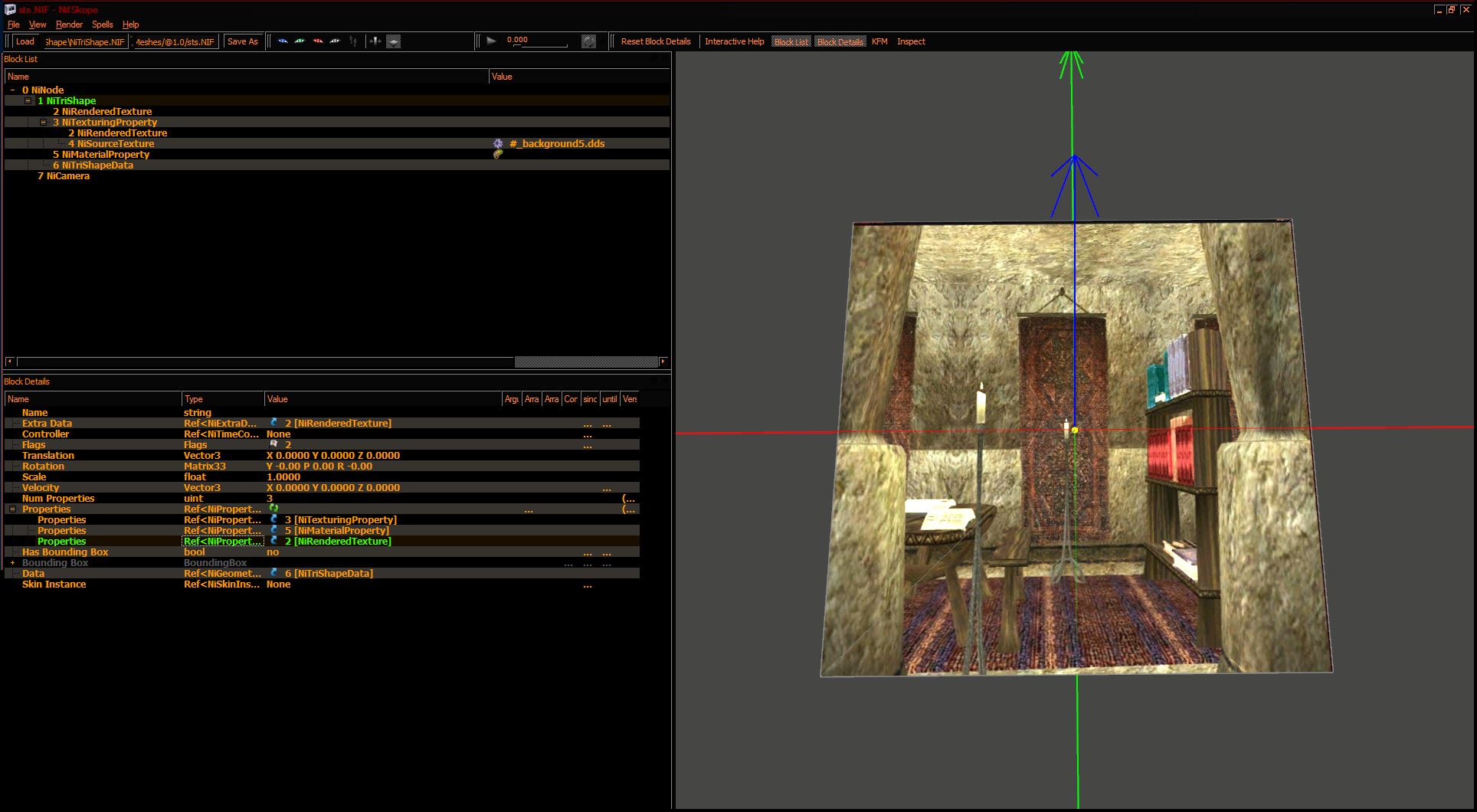Click the Value column header in Block List

tap(579, 76)
